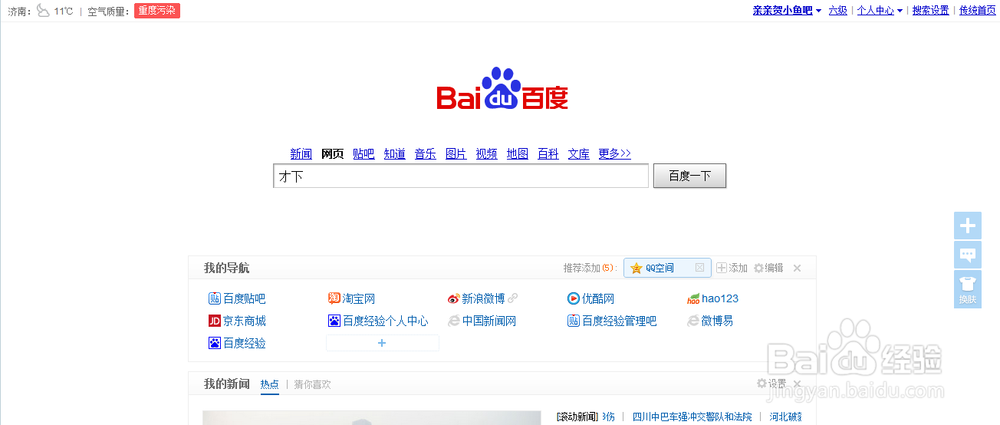Click the 新浪微博 site icon
Screen dimensions: 1000x425
[x=453, y=299]
